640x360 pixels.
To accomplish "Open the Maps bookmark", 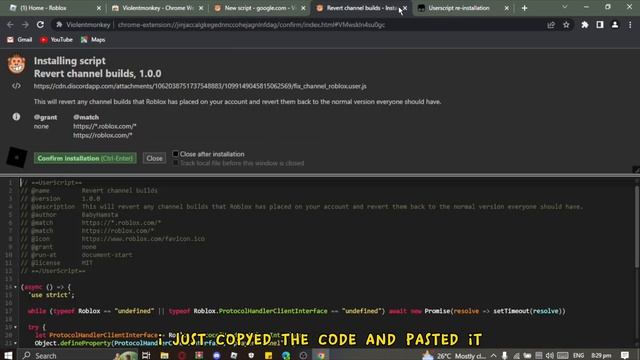I will coord(93,40).
